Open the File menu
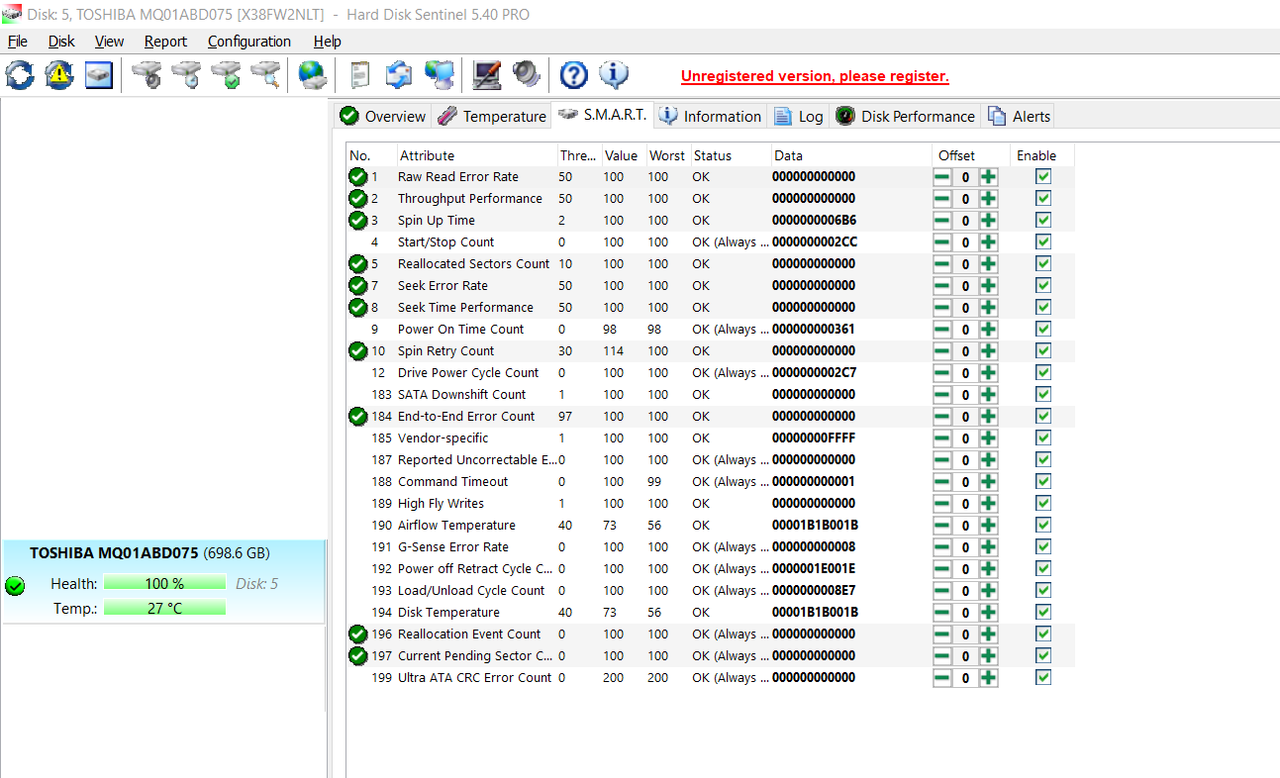 click(17, 41)
